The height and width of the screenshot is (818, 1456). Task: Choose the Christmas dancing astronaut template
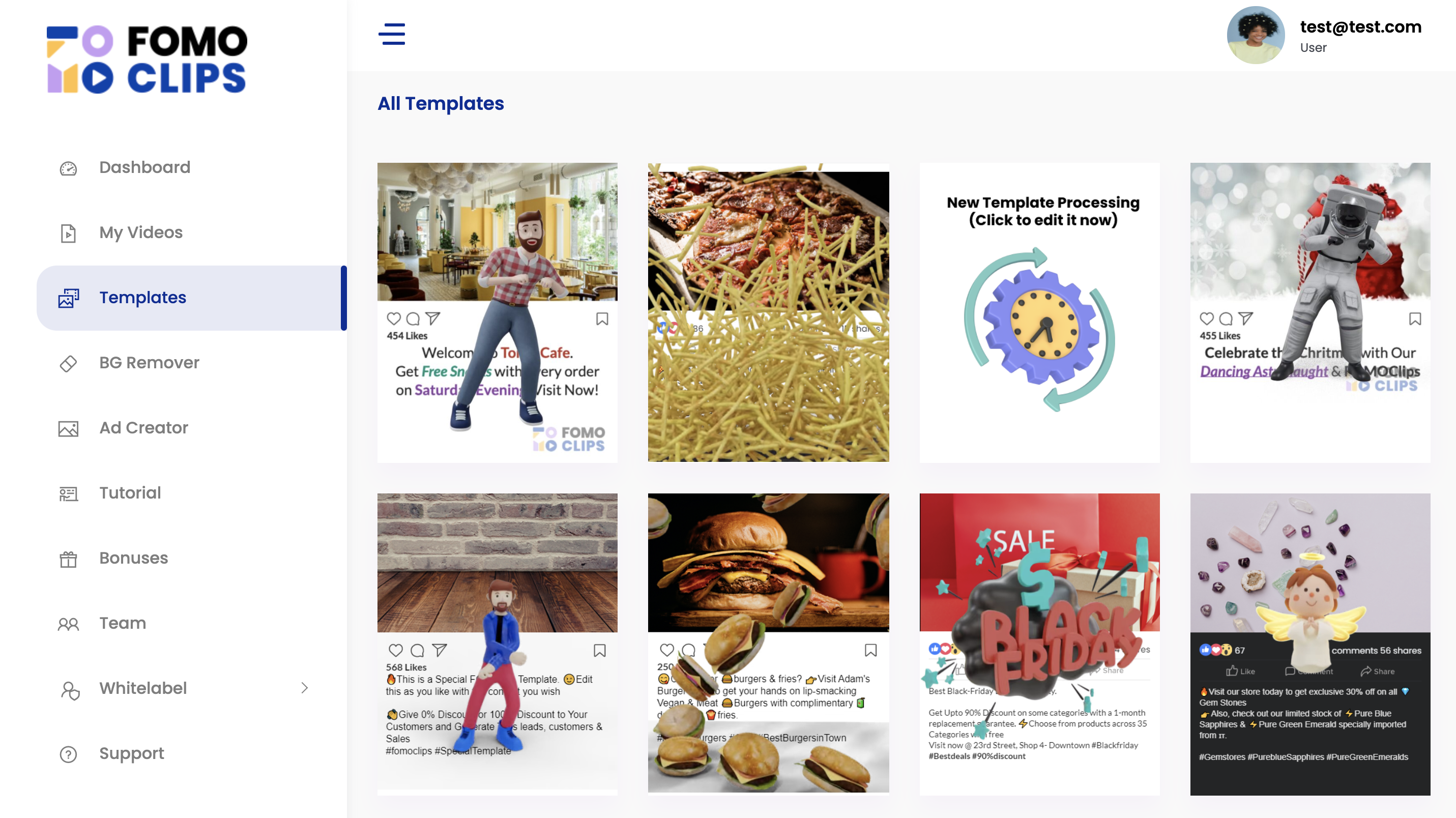click(x=1310, y=313)
